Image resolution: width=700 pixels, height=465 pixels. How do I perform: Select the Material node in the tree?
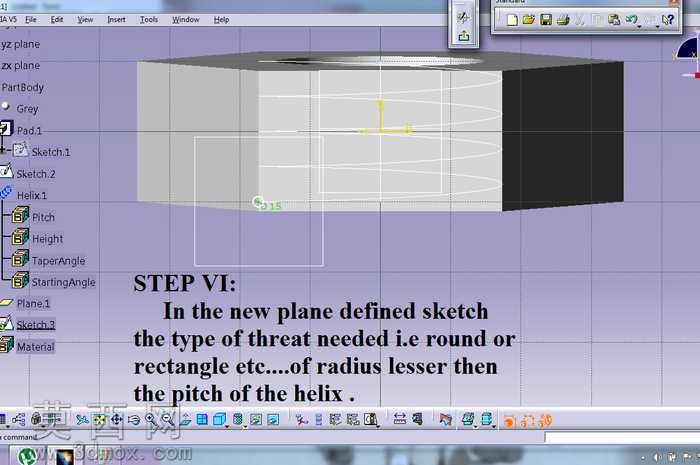[x=35, y=347]
